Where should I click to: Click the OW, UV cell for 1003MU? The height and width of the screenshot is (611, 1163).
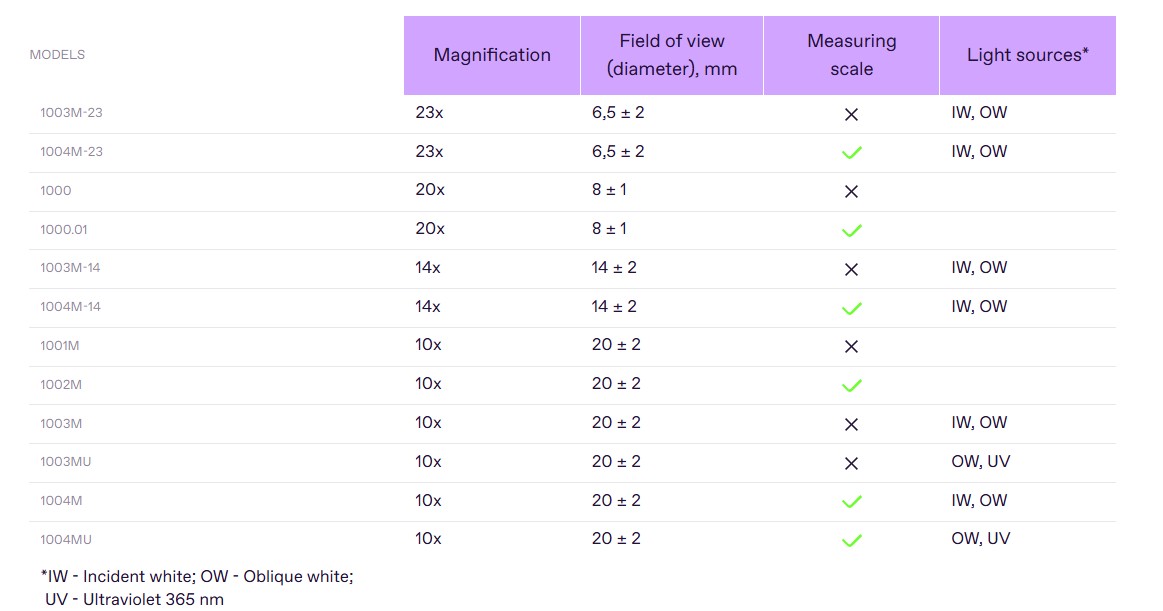tap(980, 461)
